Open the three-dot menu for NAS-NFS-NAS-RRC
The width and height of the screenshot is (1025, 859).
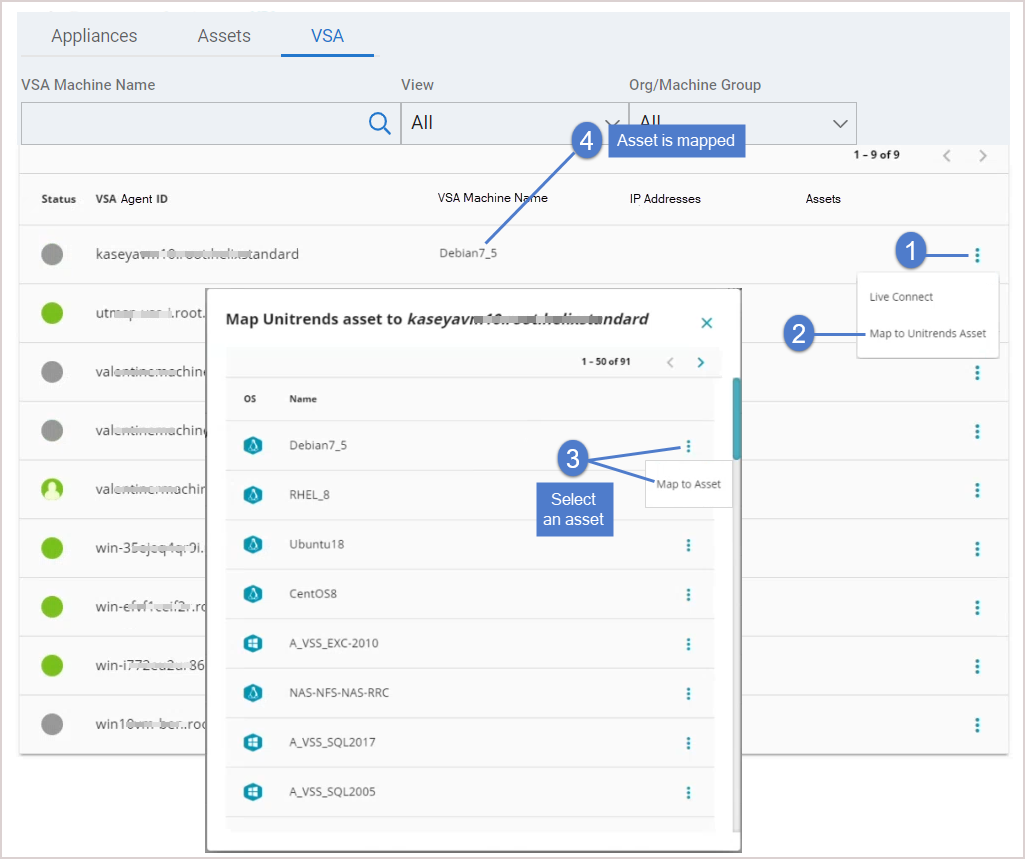tap(688, 693)
